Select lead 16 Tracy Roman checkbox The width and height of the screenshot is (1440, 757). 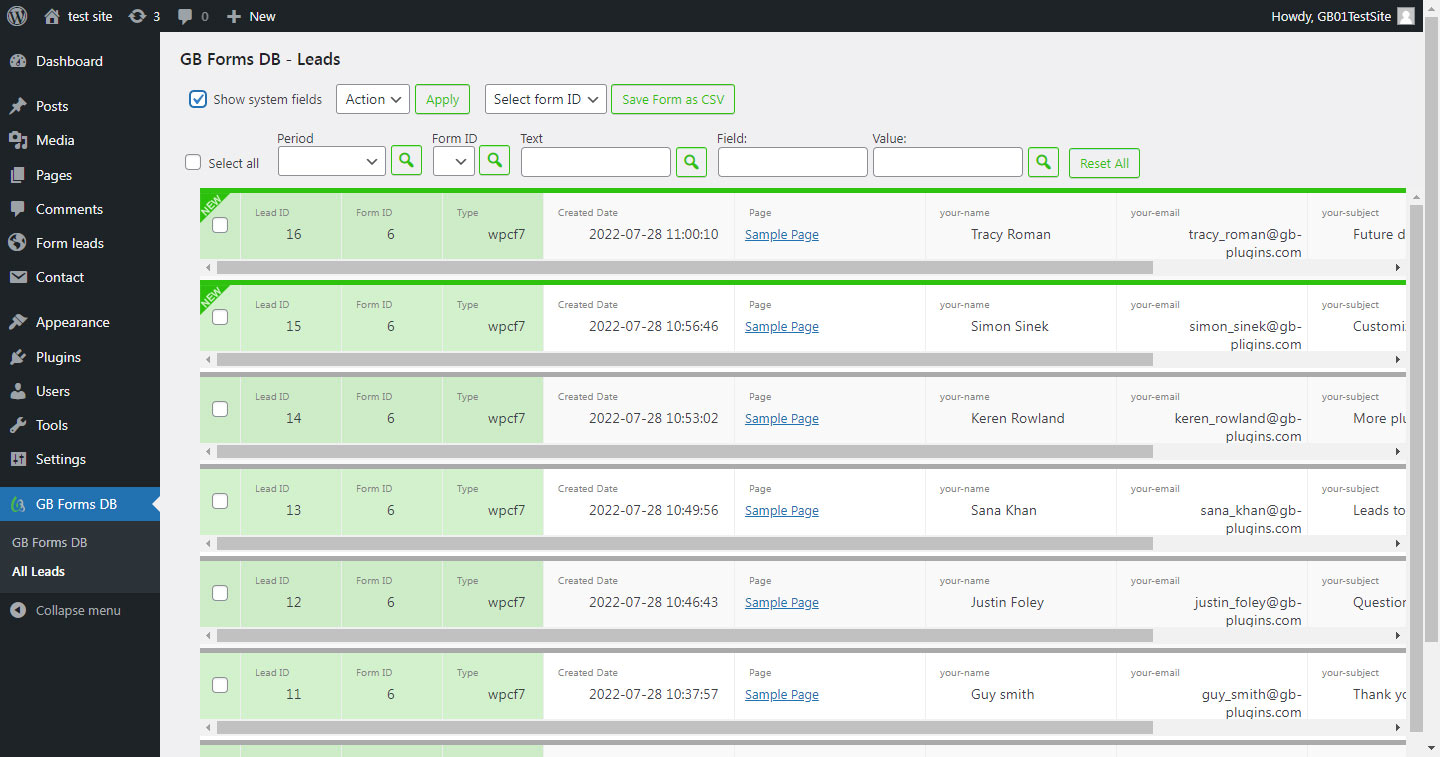(220, 225)
